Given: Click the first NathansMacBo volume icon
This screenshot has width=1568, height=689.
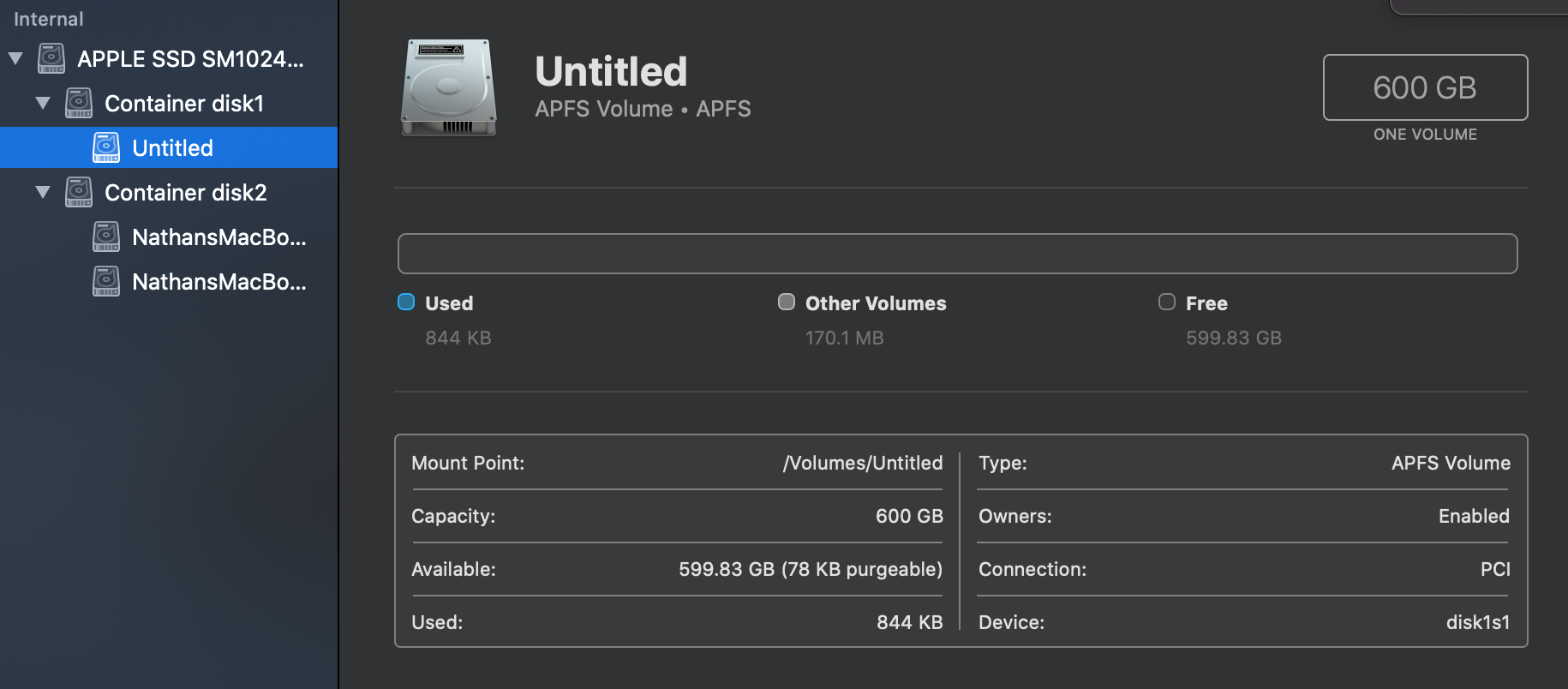Looking at the screenshot, I should (106, 237).
